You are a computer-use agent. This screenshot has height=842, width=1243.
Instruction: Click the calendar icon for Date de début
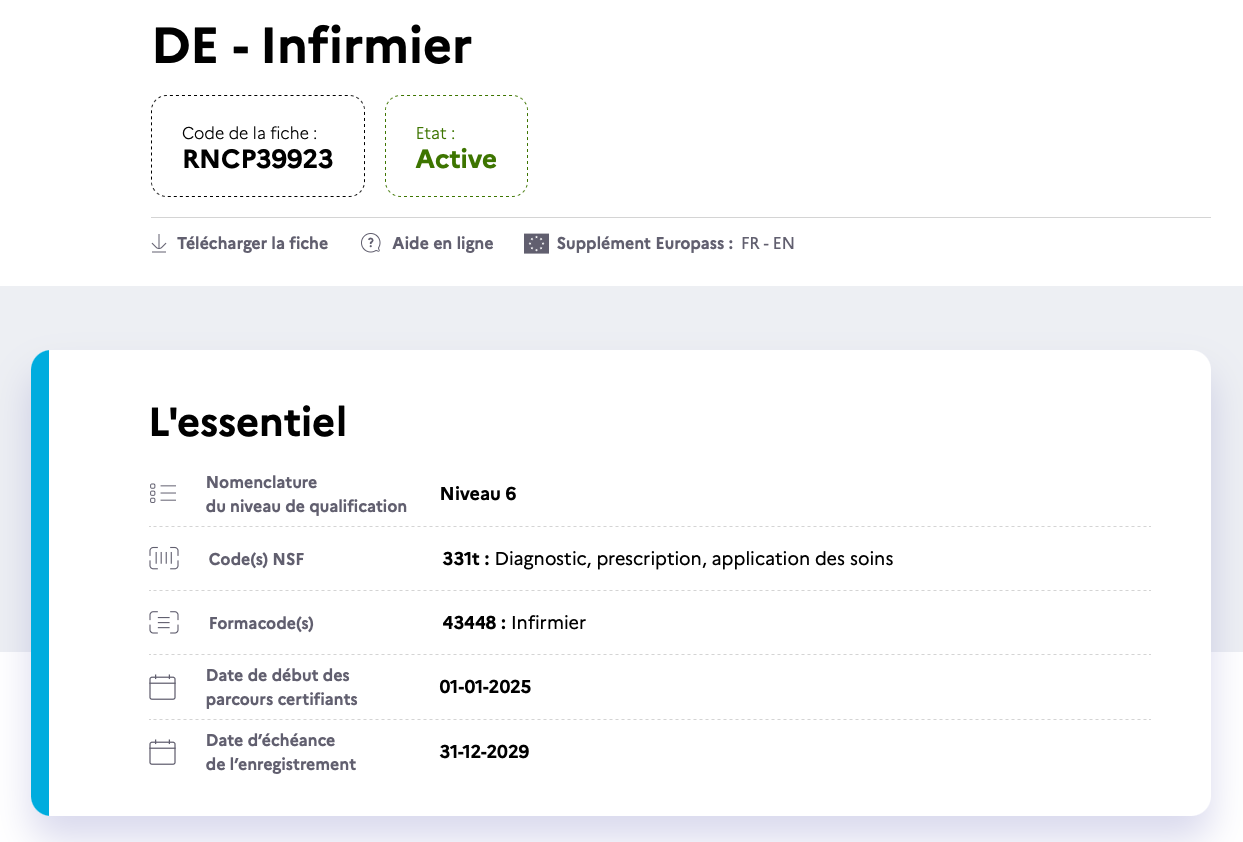162,687
